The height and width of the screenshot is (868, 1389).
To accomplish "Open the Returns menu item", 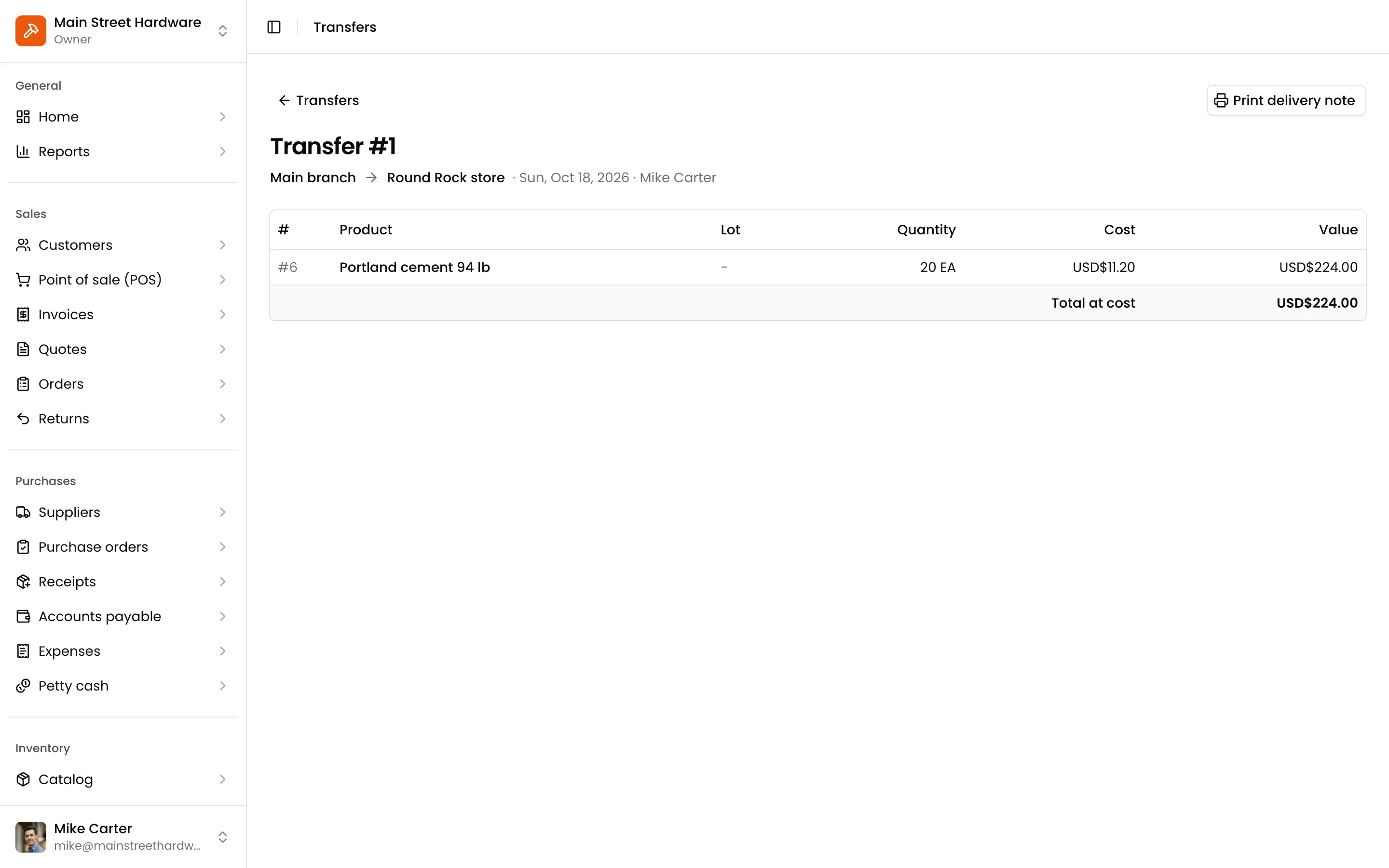I will coord(123,419).
